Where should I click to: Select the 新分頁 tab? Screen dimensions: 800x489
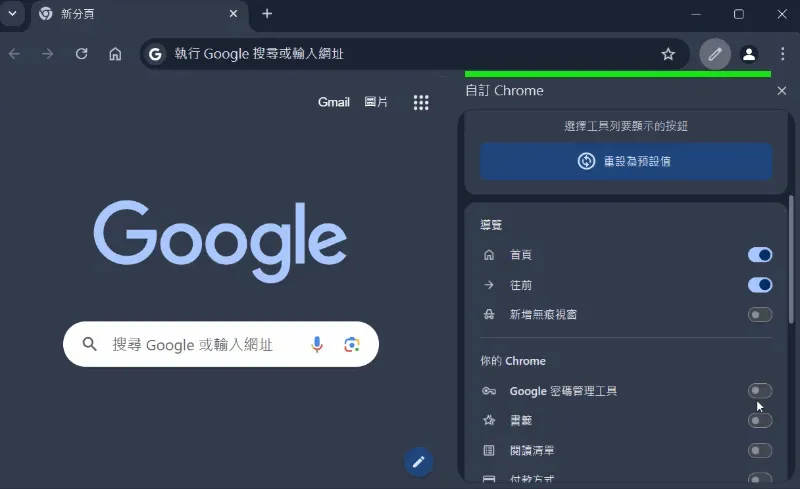point(139,14)
